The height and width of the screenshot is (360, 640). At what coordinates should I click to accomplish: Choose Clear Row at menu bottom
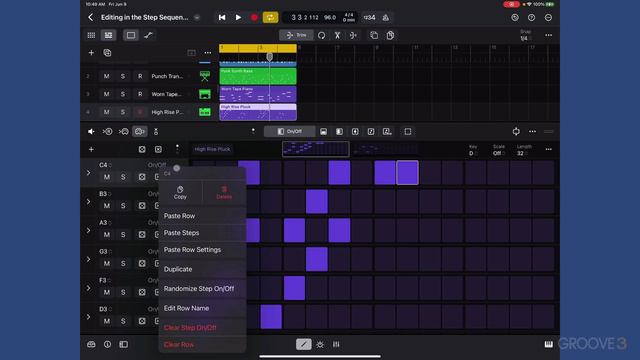tap(202, 344)
